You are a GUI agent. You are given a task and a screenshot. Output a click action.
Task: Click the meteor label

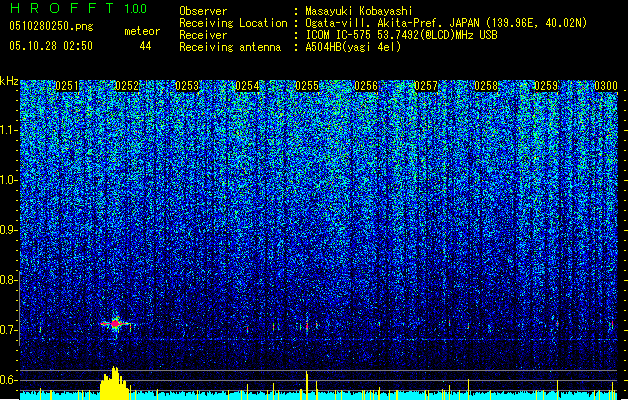click(x=142, y=31)
